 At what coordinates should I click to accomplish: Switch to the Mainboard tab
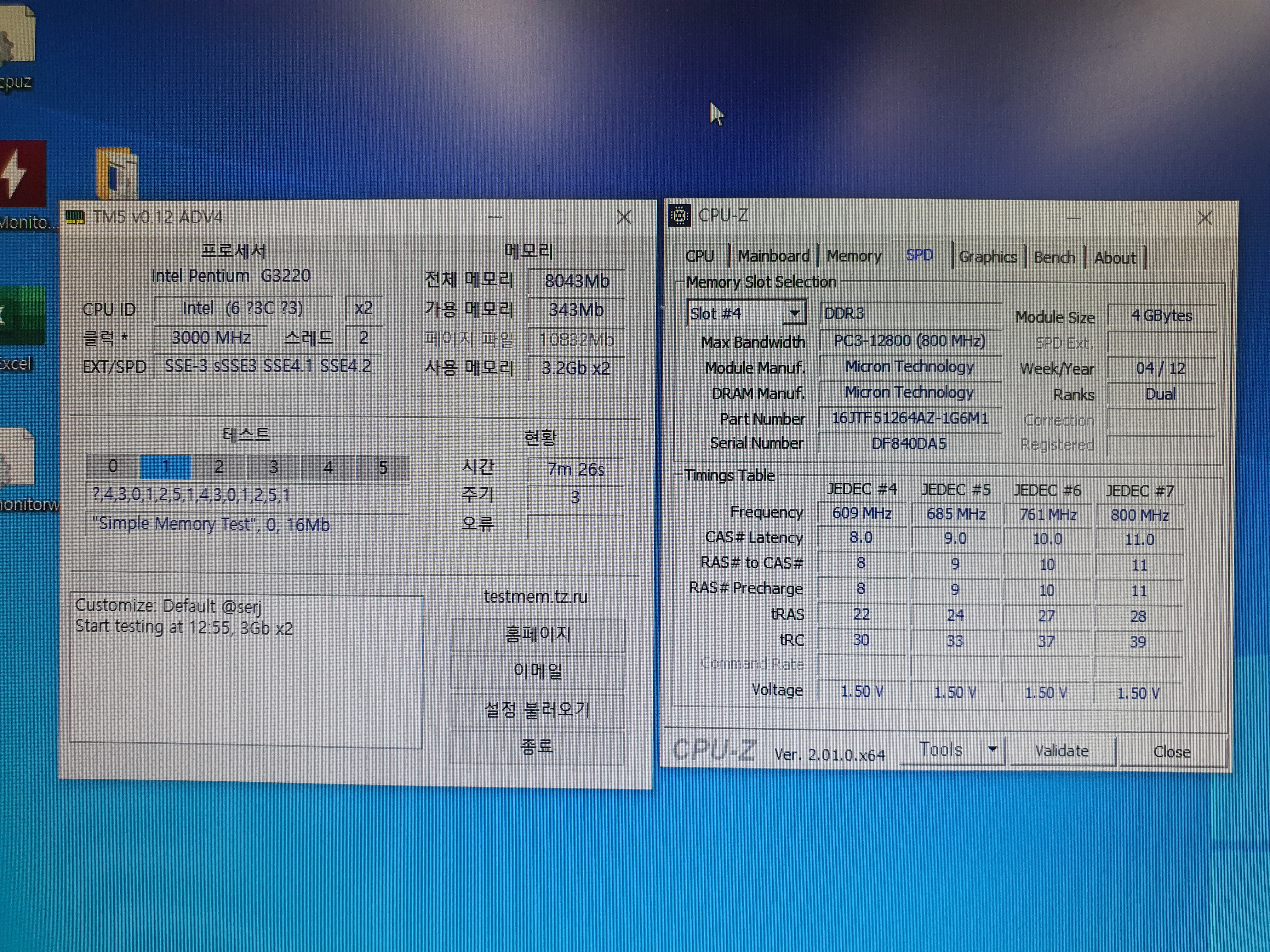(x=773, y=256)
